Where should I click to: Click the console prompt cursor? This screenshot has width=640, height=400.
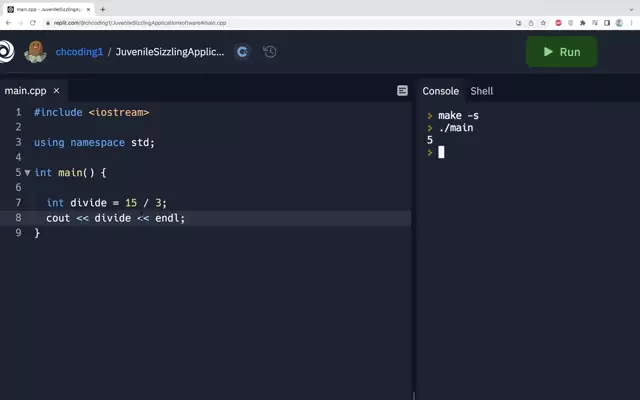tap(441, 152)
